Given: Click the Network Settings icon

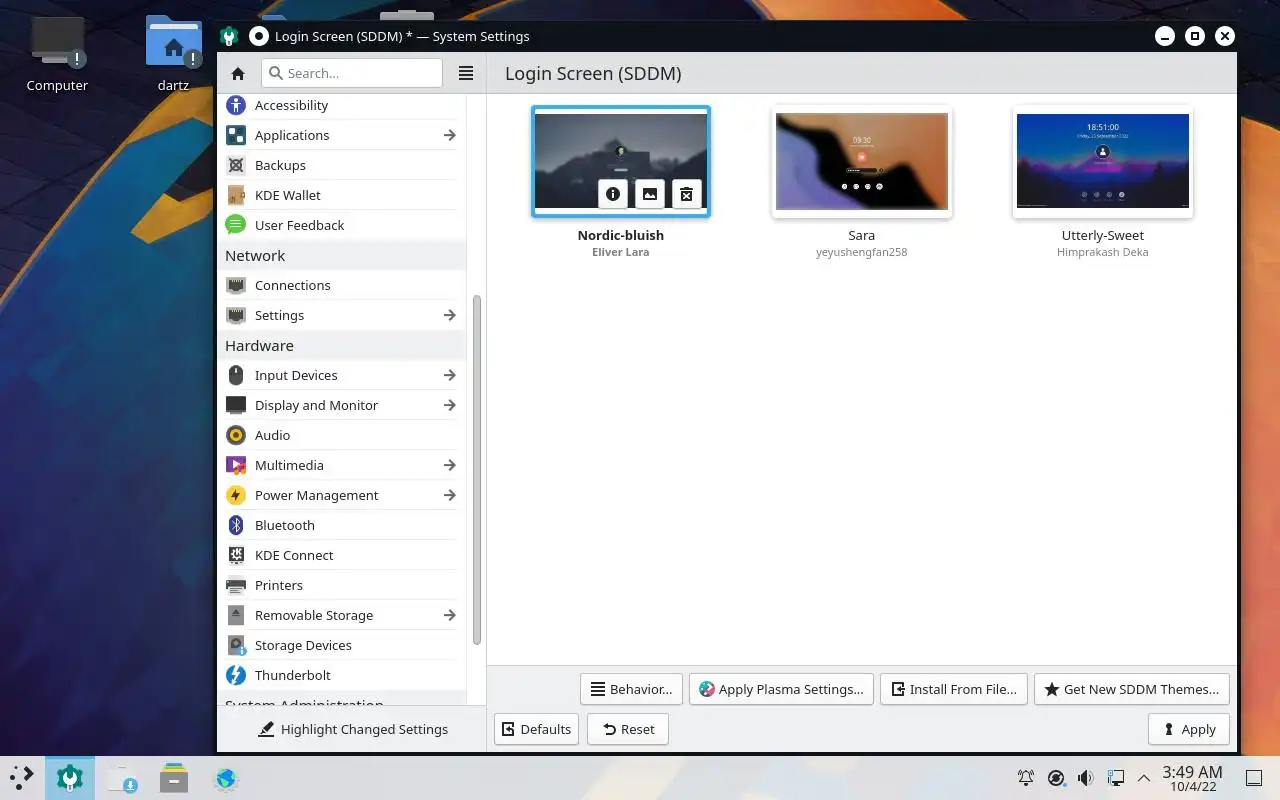Looking at the screenshot, I should [236, 315].
